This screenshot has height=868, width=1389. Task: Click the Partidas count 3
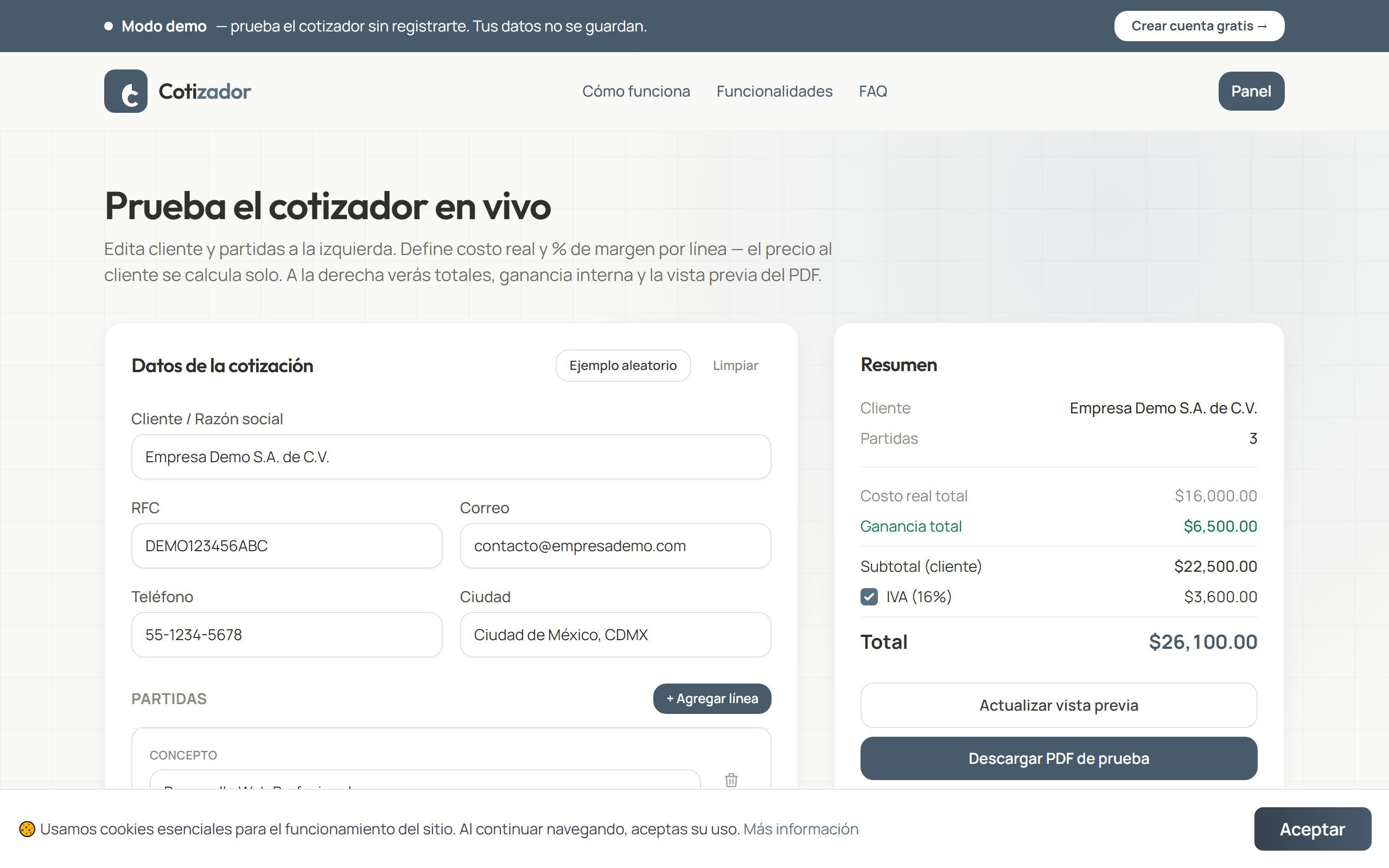tap(1253, 438)
